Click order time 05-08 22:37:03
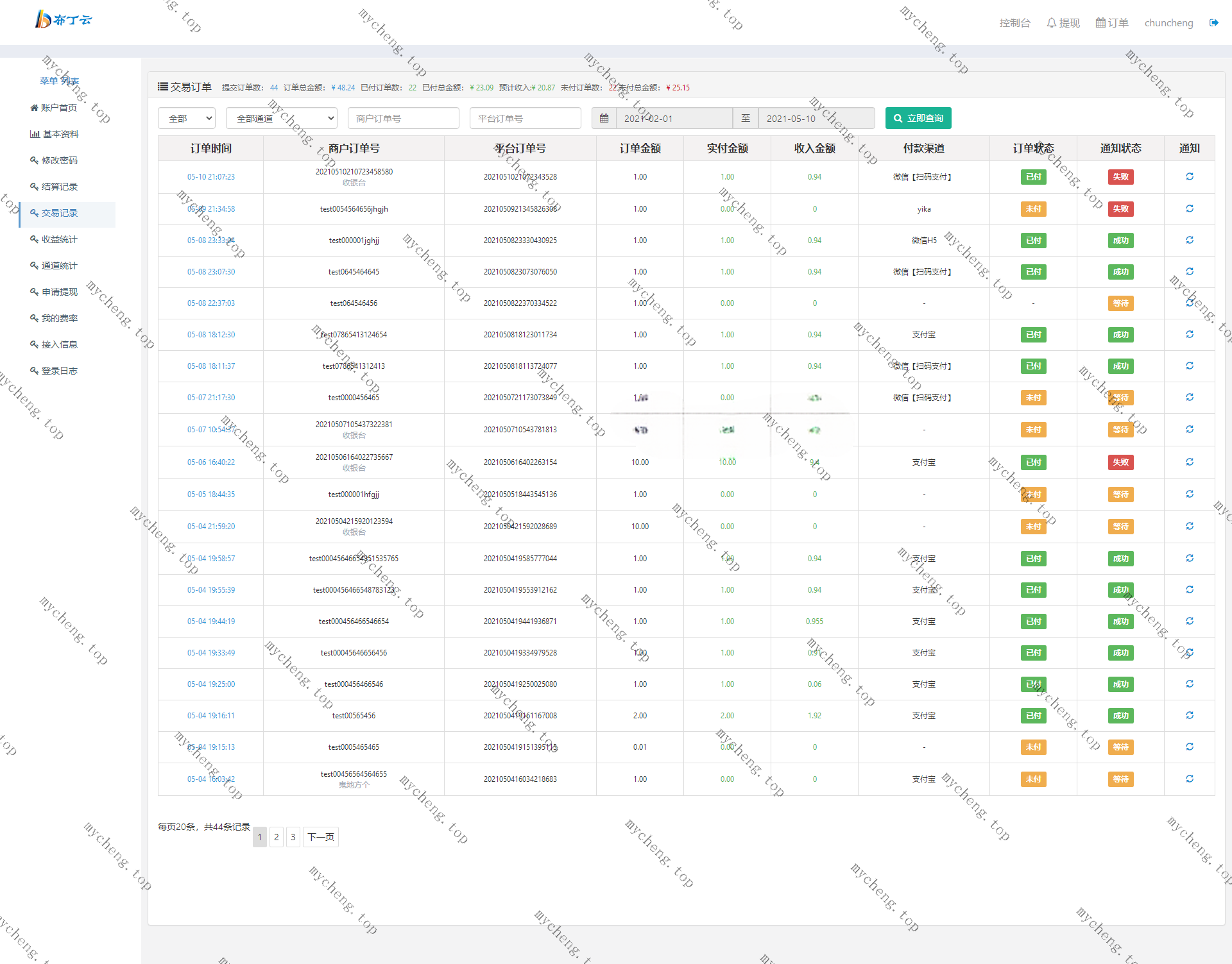This screenshot has height=964, width=1232. point(211,303)
